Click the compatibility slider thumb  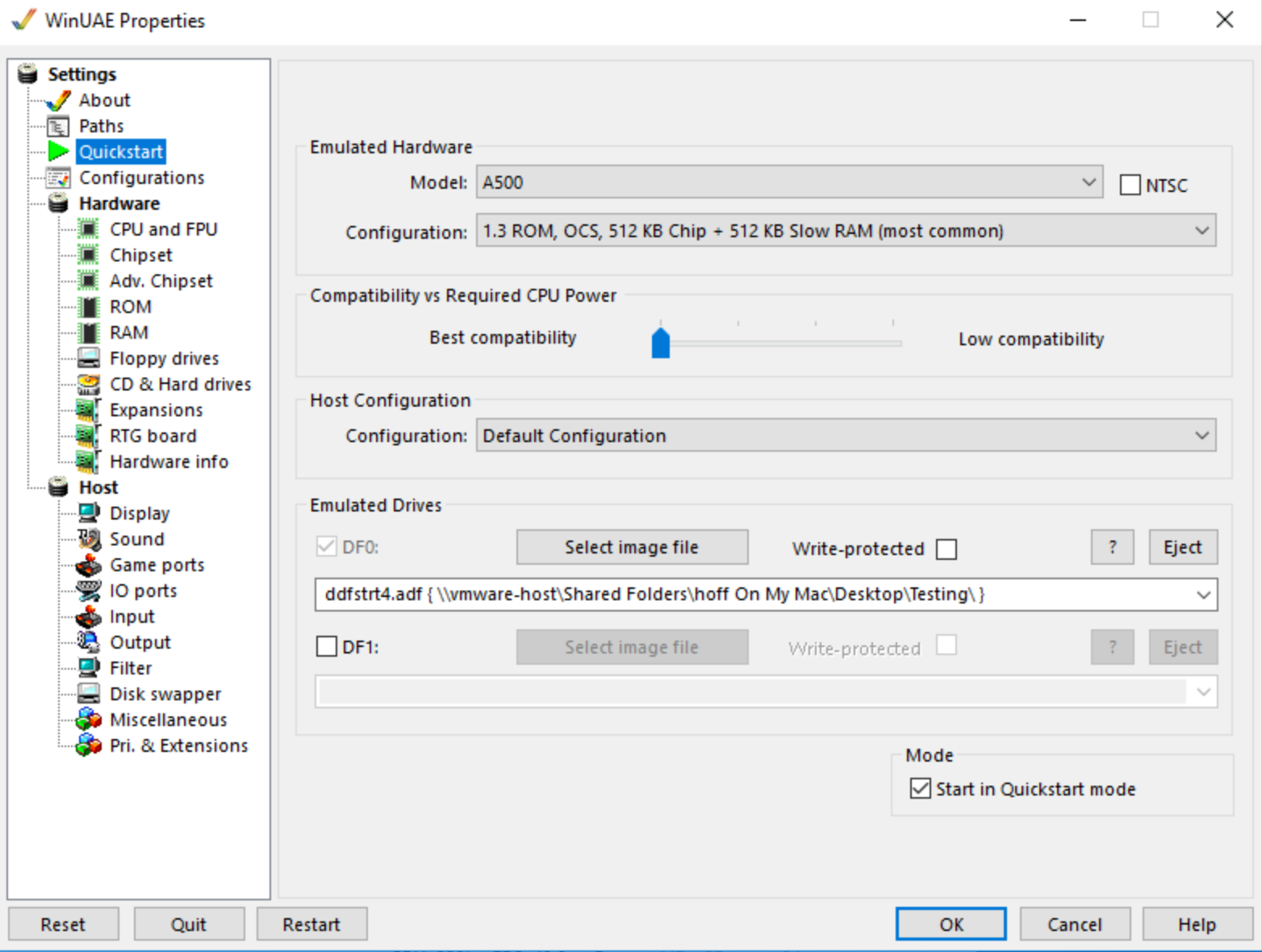[x=661, y=343]
